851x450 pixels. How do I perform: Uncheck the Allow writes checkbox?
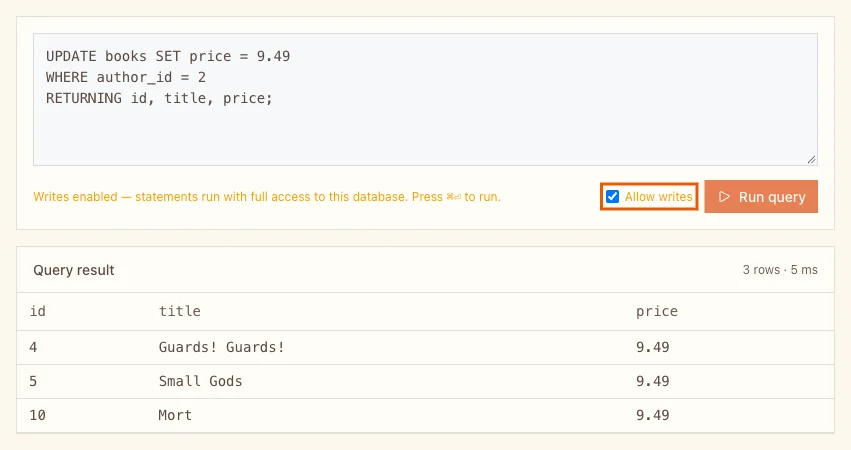click(x=612, y=197)
